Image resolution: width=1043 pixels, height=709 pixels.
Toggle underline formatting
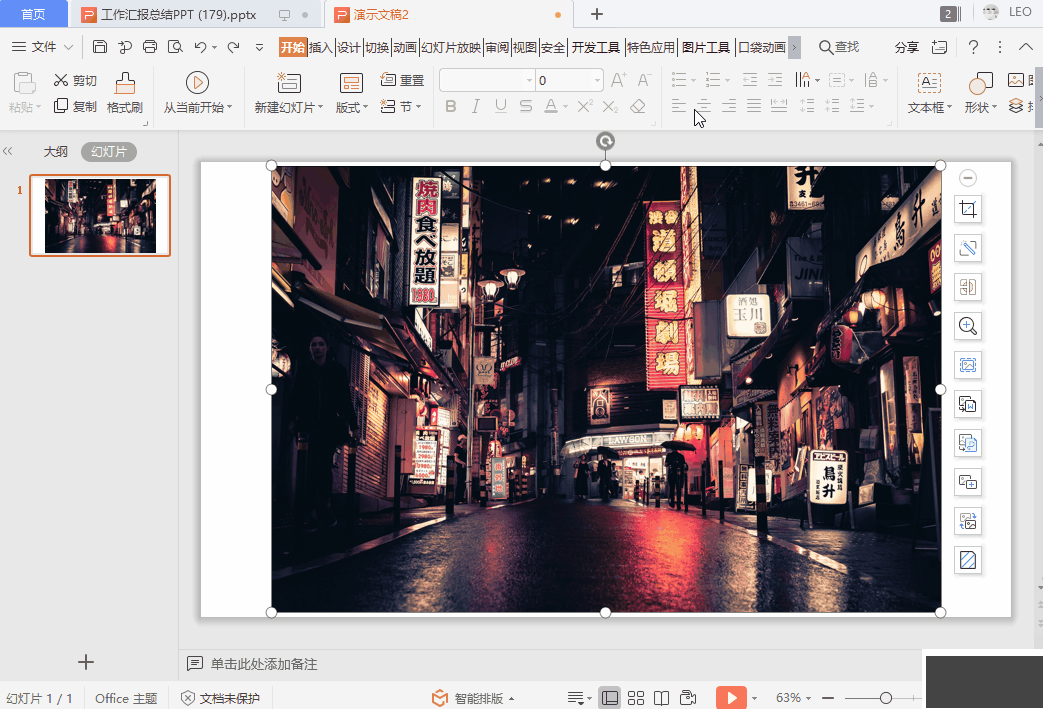point(498,106)
